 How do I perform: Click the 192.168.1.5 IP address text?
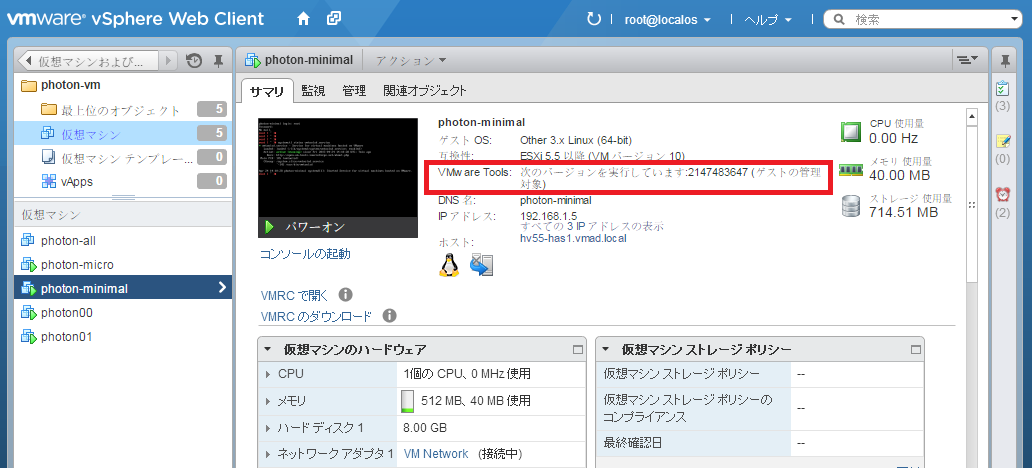pyautogui.click(x=548, y=216)
